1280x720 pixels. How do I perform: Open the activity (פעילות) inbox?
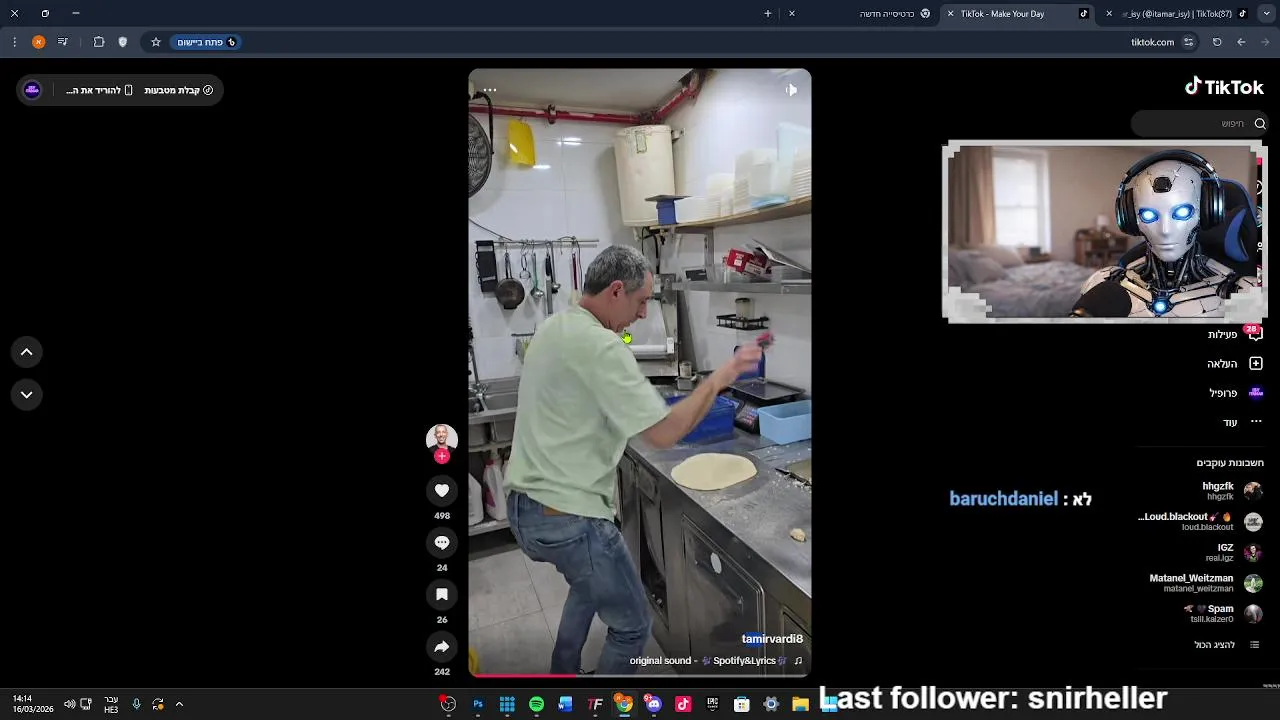1235,334
